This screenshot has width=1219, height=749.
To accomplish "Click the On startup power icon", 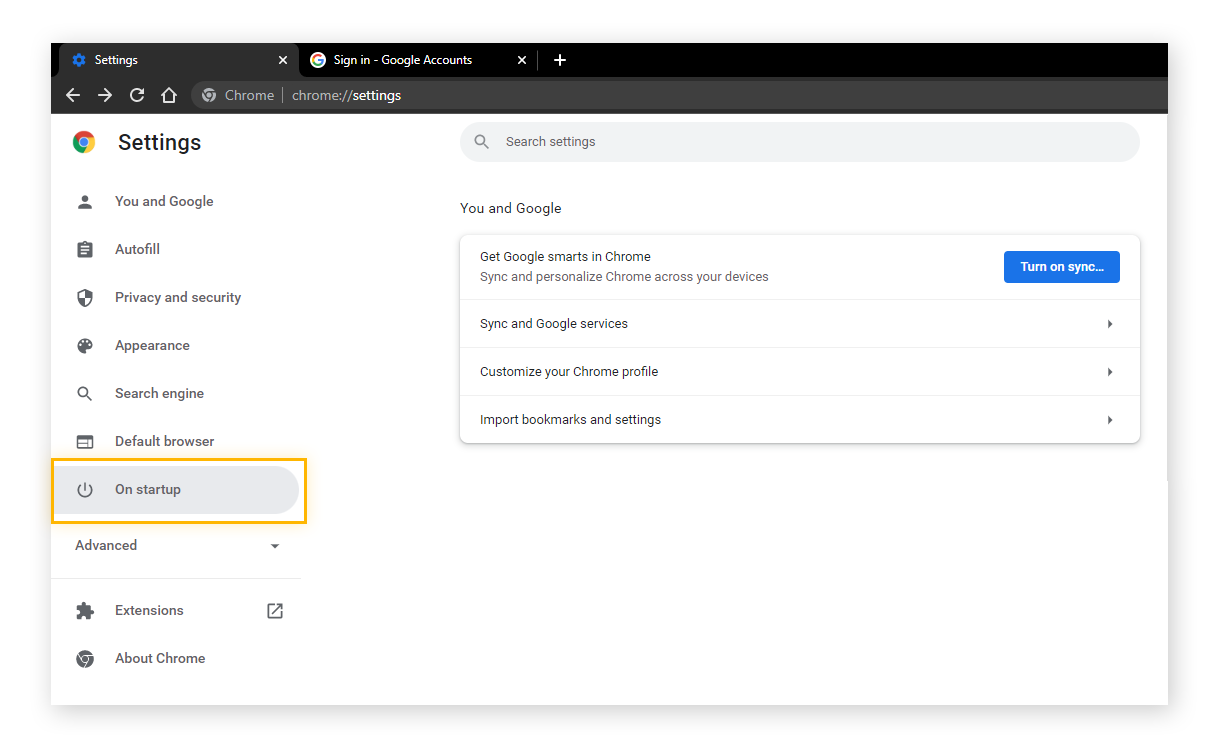I will [x=85, y=489].
